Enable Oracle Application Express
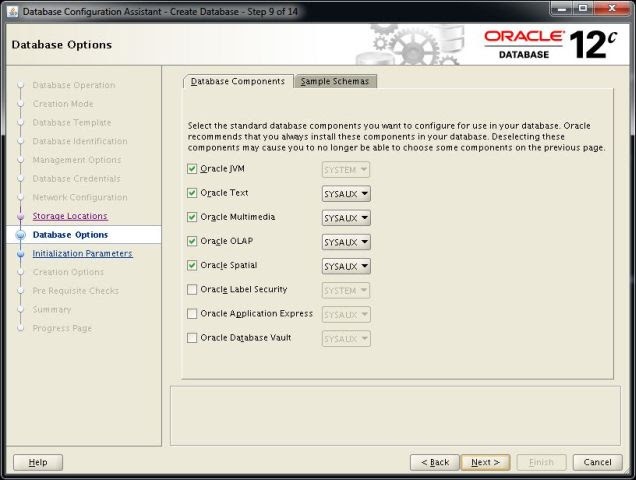636x480 pixels. pyautogui.click(x=192, y=314)
